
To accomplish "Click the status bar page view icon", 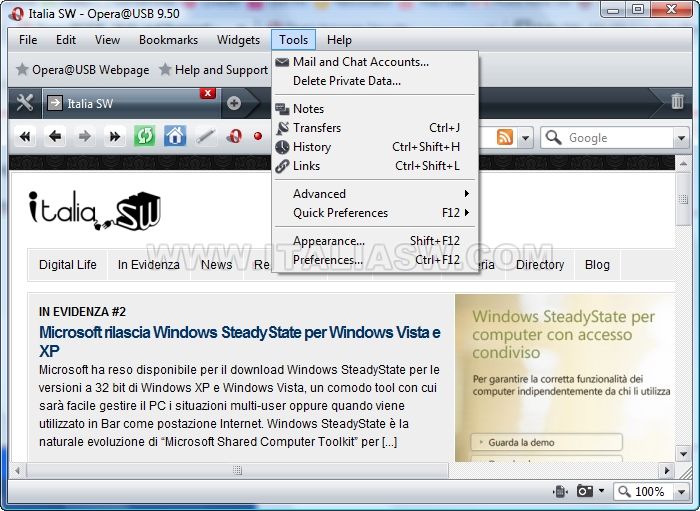I will tap(560, 492).
